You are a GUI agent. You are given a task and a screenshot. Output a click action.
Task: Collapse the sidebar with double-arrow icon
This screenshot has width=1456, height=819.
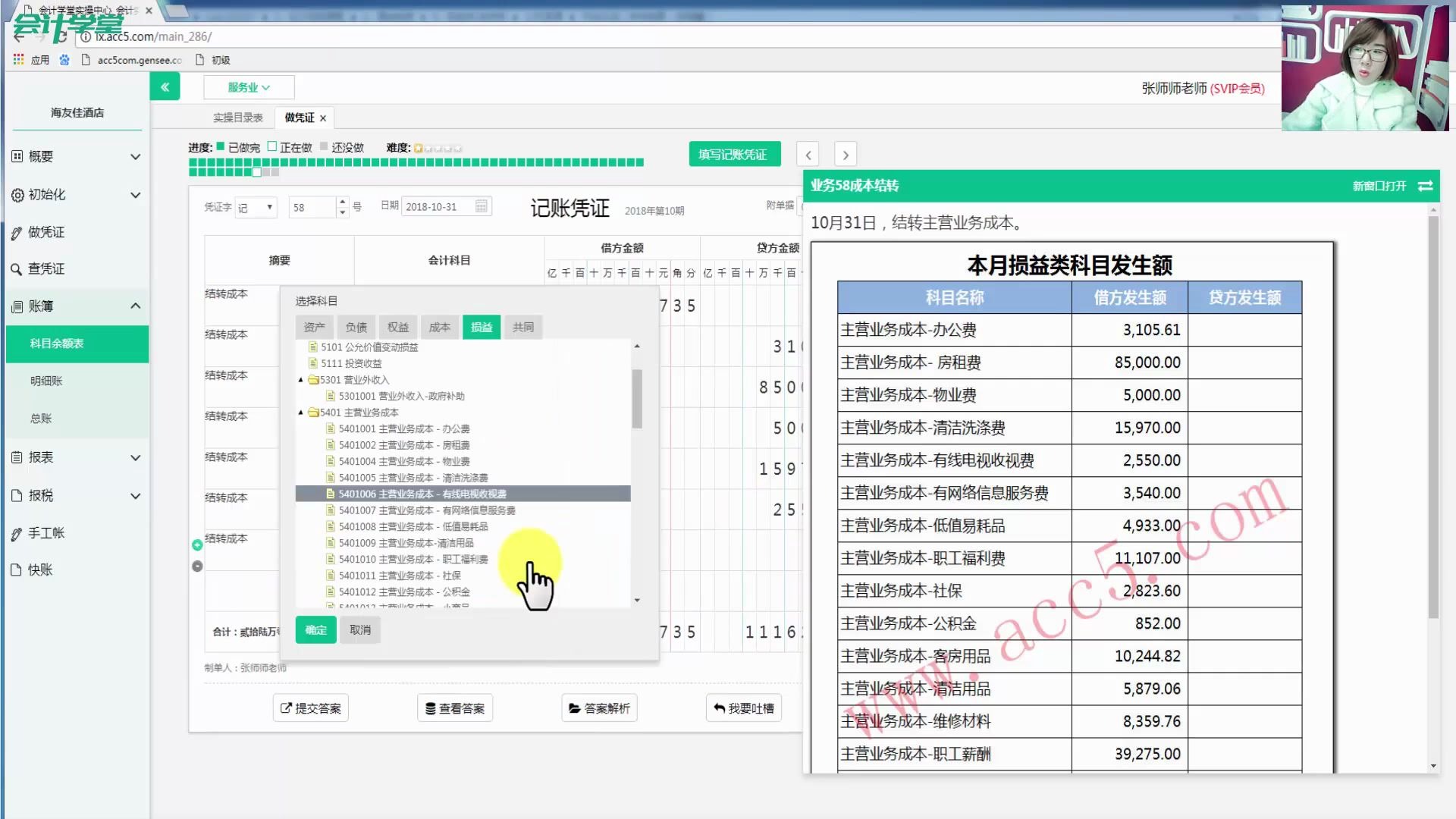coord(165,87)
